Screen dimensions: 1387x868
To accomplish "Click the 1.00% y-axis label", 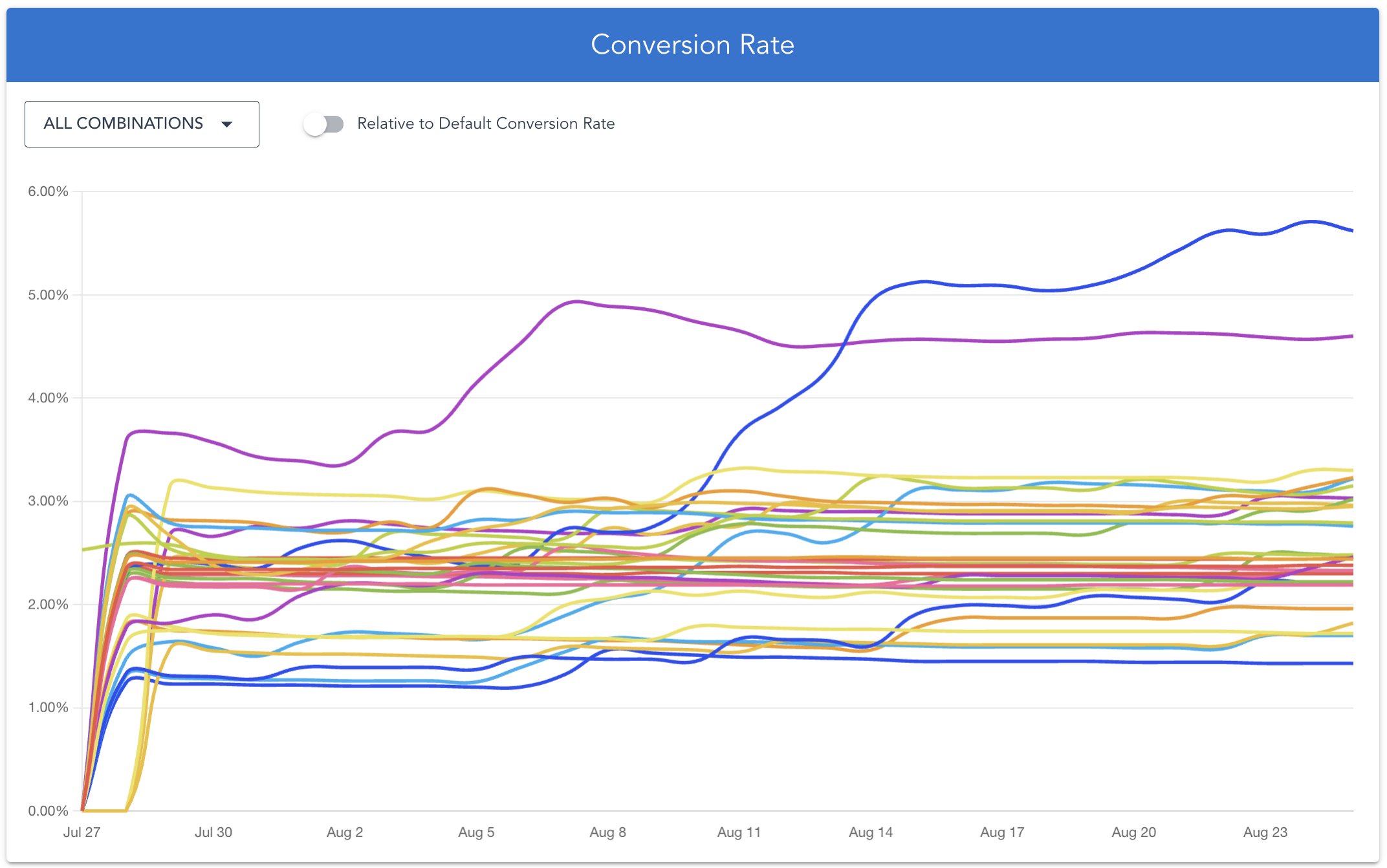I will point(48,708).
